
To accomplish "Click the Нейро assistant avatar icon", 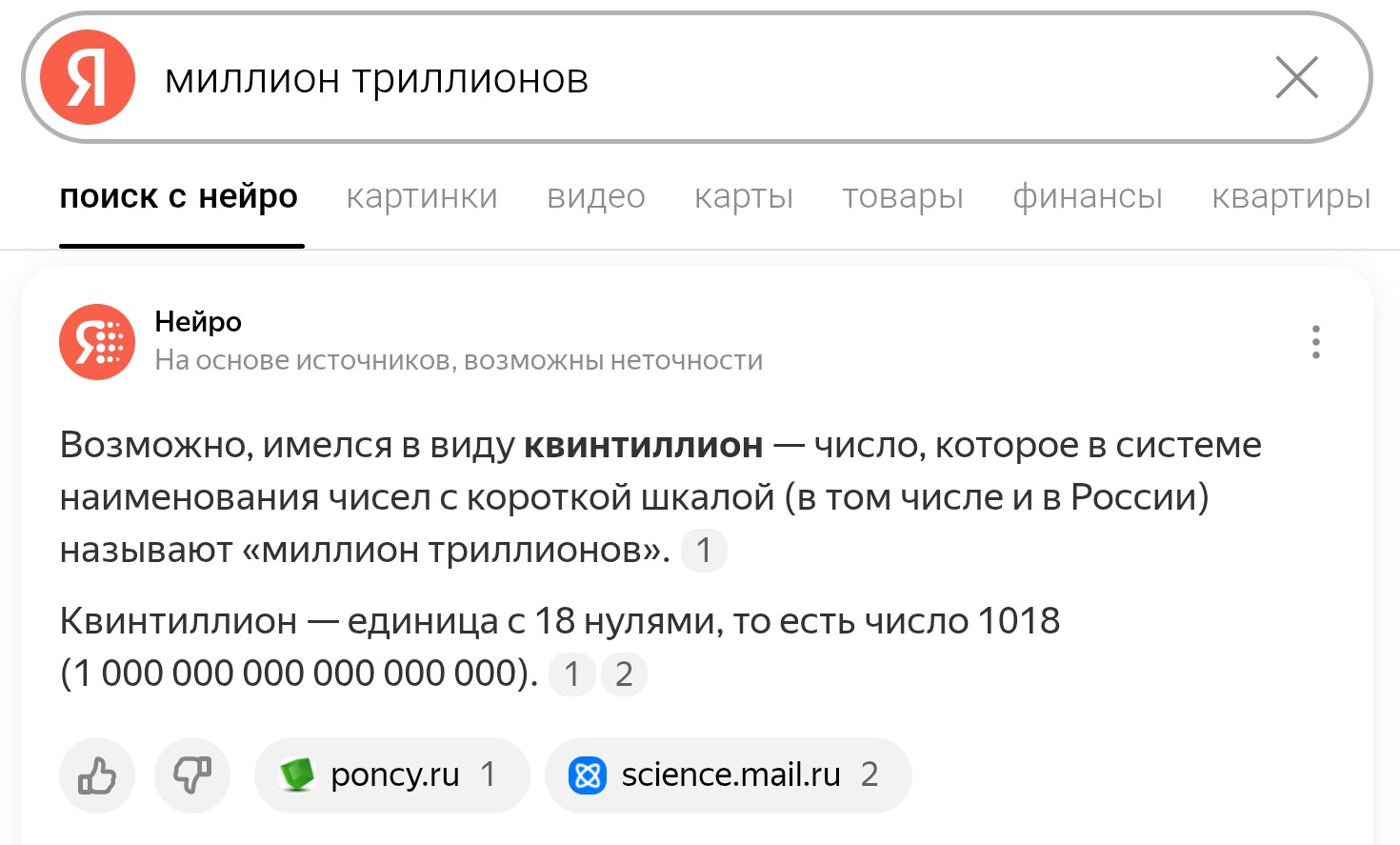I will pos(97,342).
